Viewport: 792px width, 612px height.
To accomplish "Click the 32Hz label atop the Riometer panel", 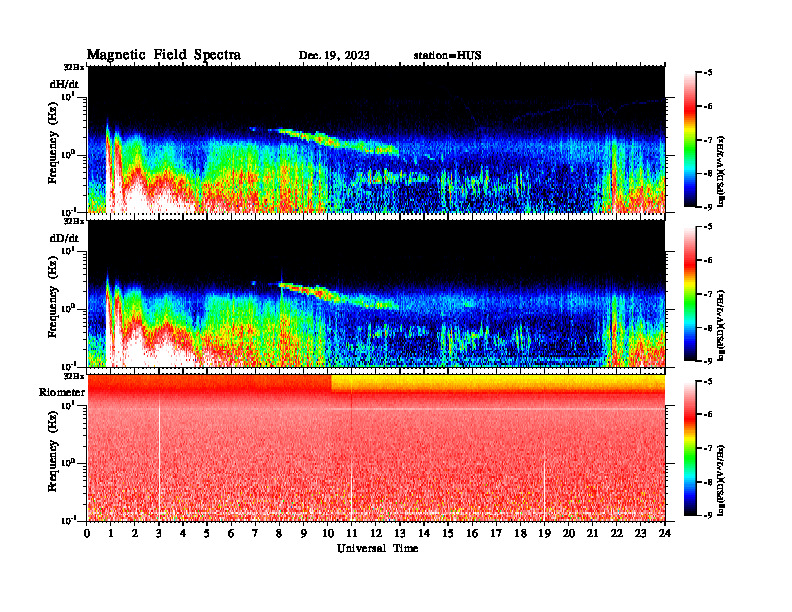I will [x=74, y=376].
